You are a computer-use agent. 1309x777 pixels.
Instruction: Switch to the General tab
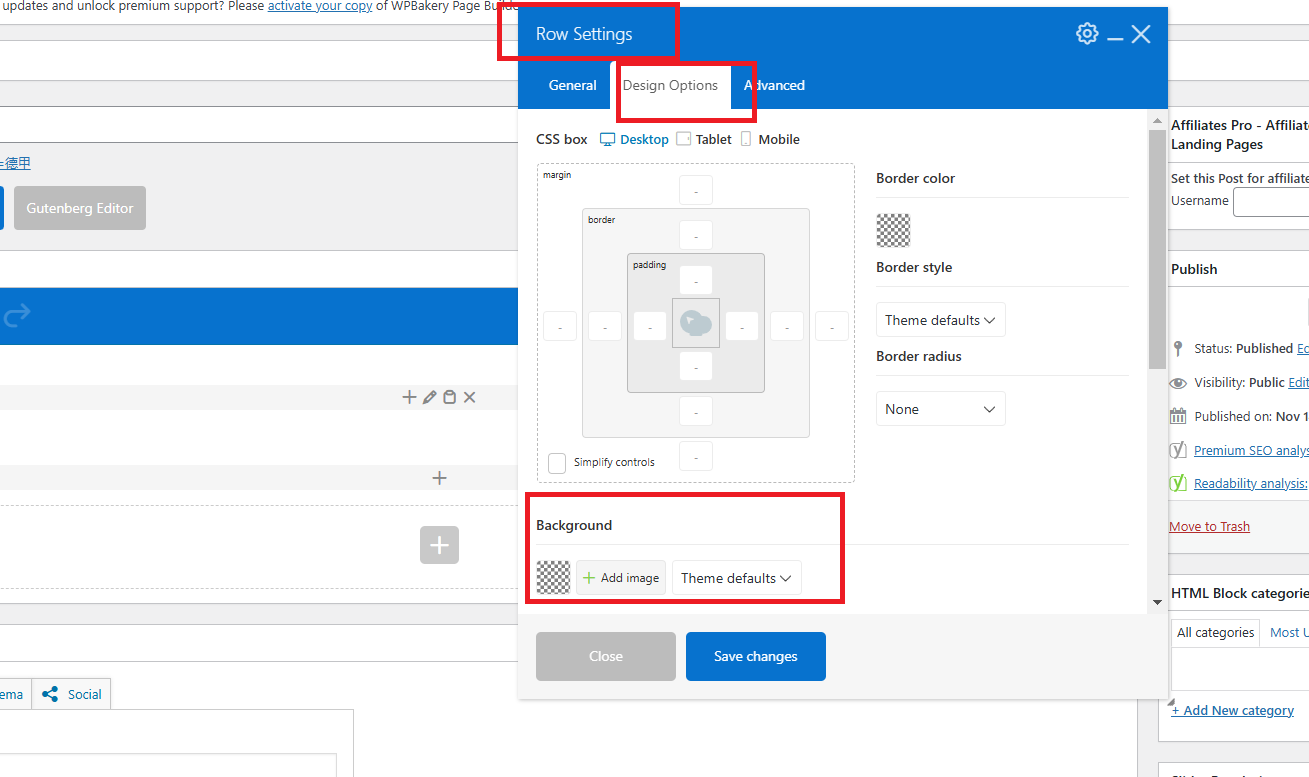(573, 85)
